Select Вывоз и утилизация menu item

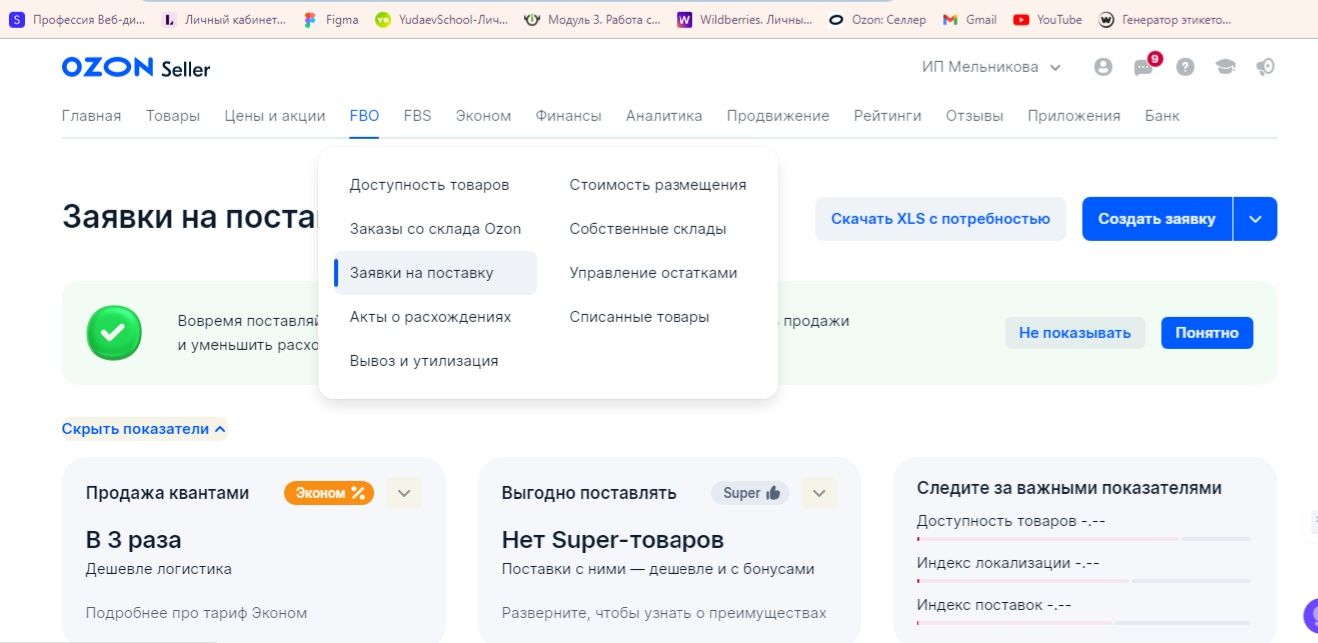pos(424,361)
